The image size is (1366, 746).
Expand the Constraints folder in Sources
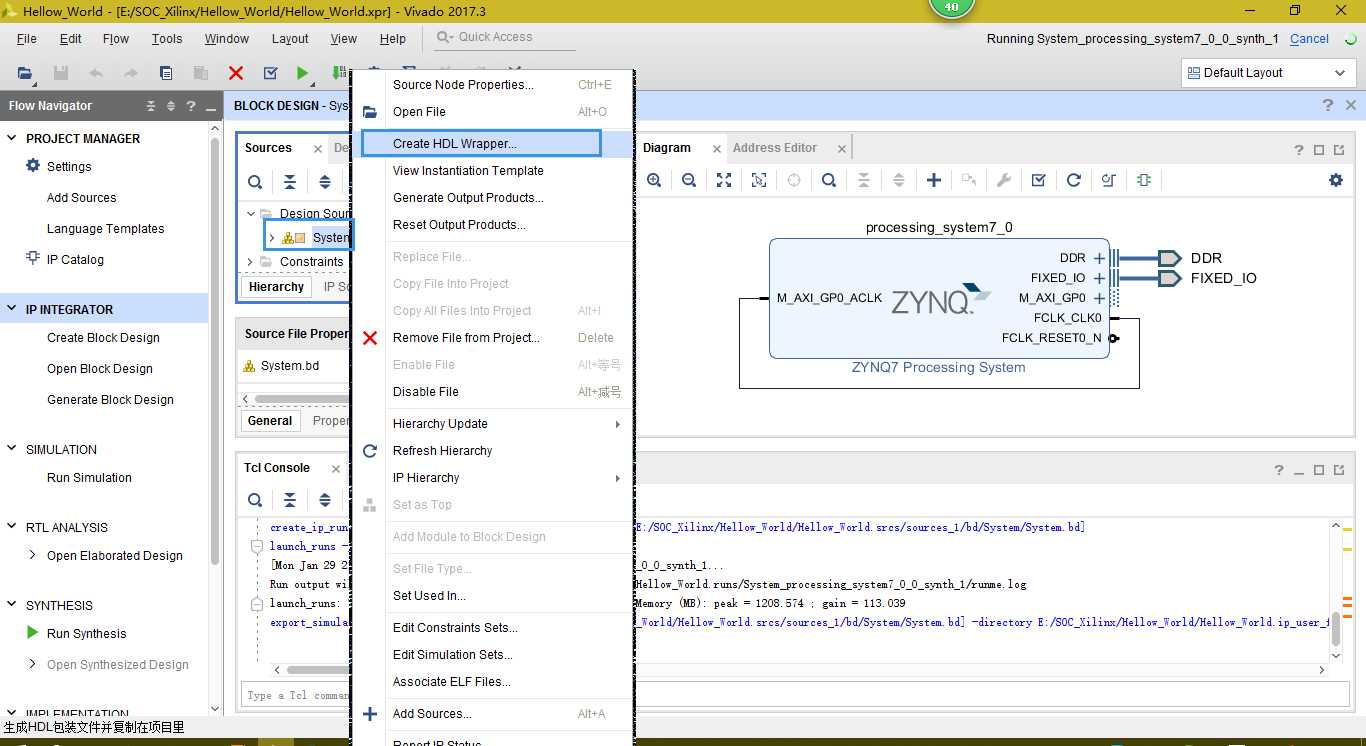point(250,262)
